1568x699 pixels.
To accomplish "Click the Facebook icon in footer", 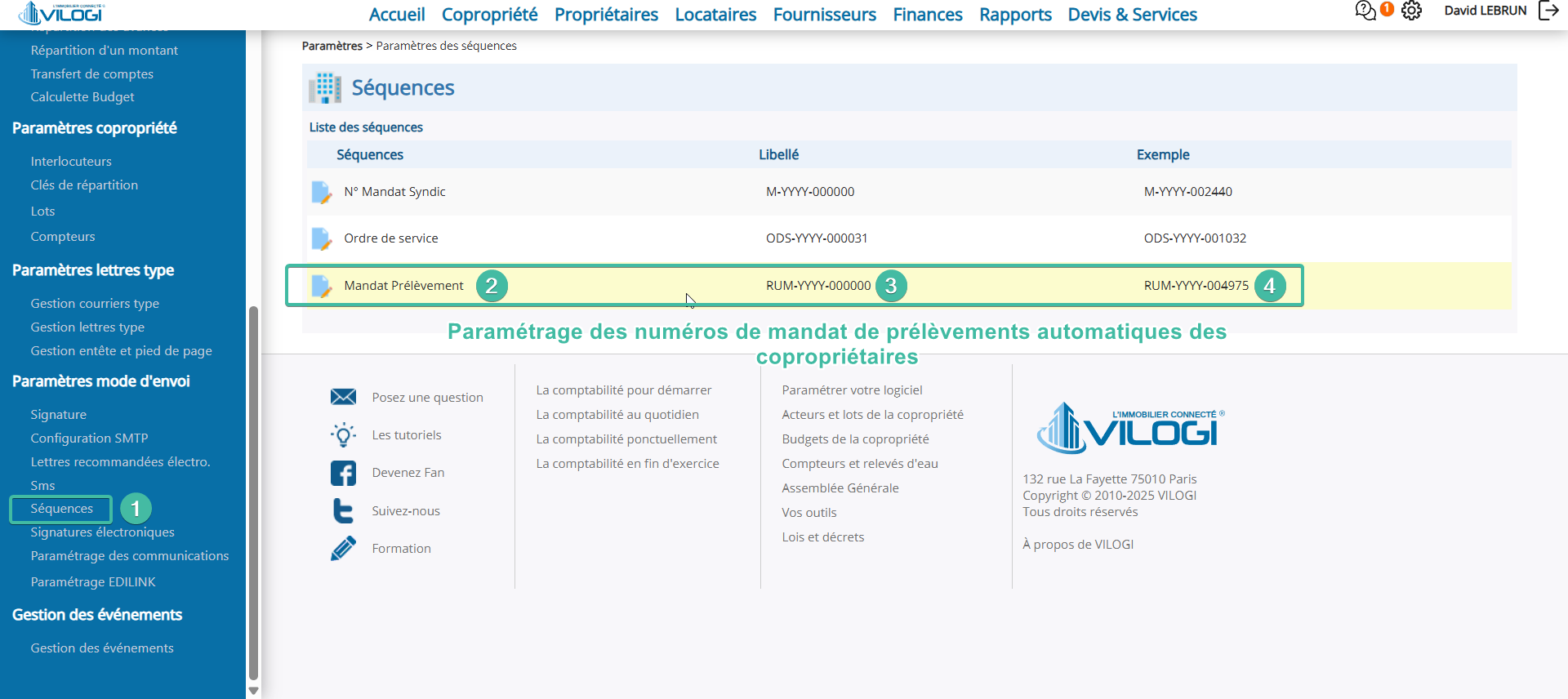I will click(343, 473).
